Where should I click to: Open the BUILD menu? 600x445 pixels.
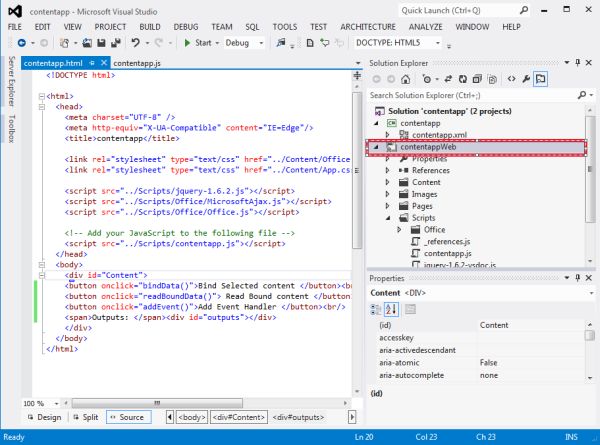pos(150,27)
